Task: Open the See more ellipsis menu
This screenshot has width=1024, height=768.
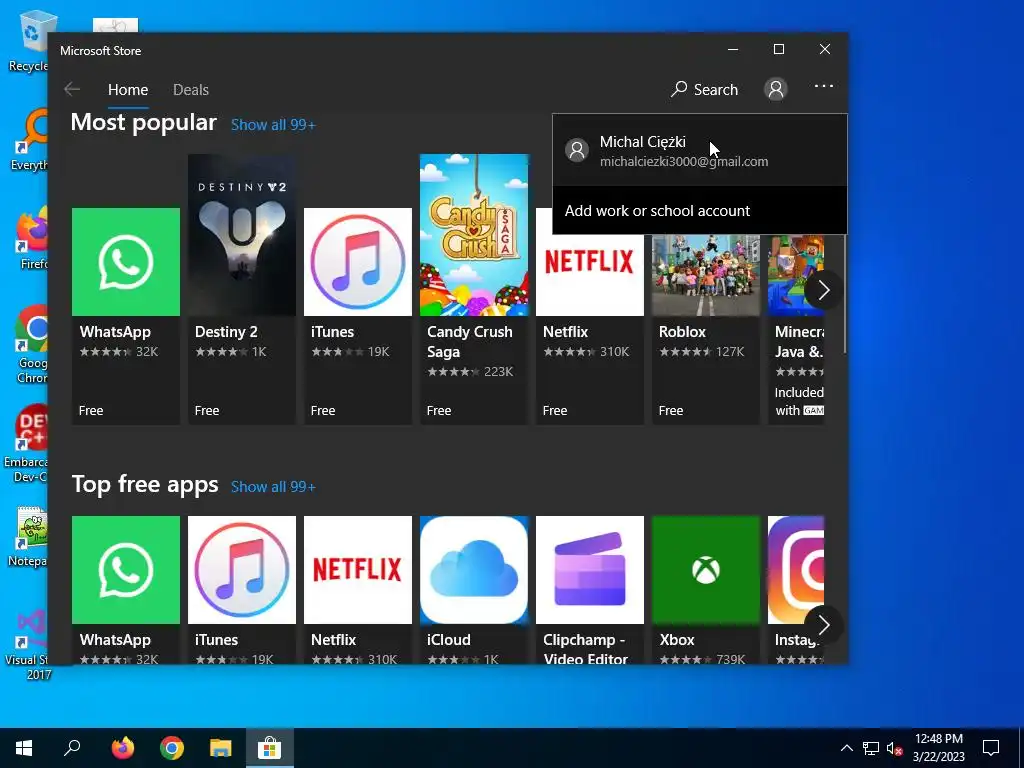Action: pos(824,86)
